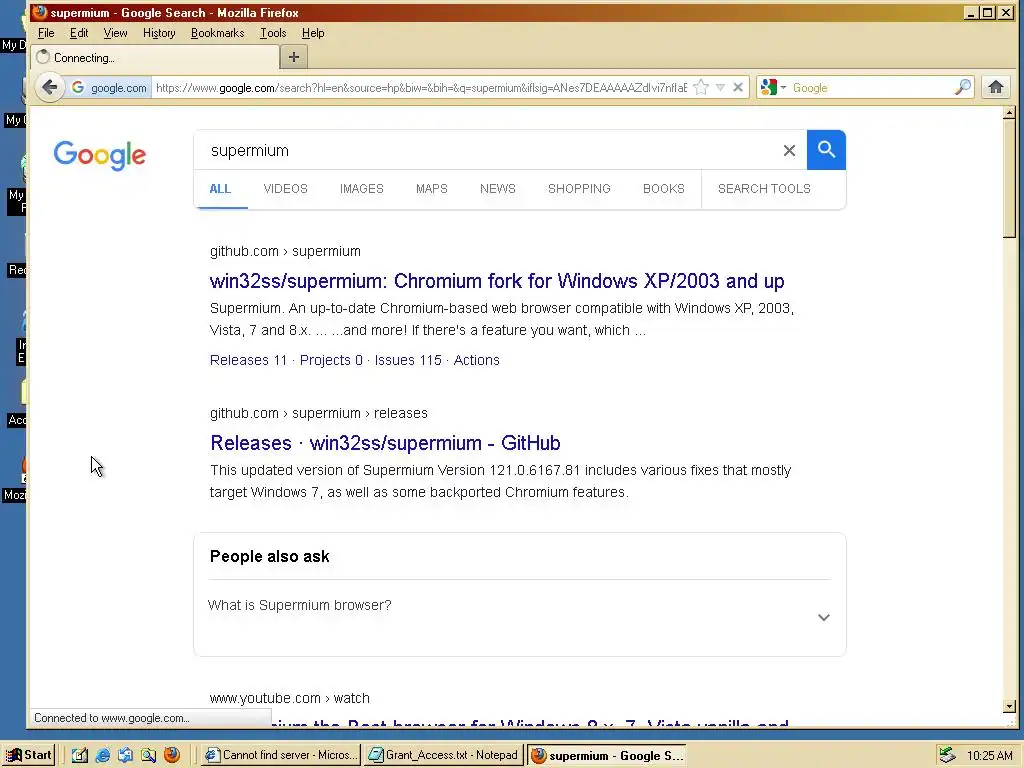Click the github.com › supermium breadcrumb

pyautogui.click(x=285, y=251)
